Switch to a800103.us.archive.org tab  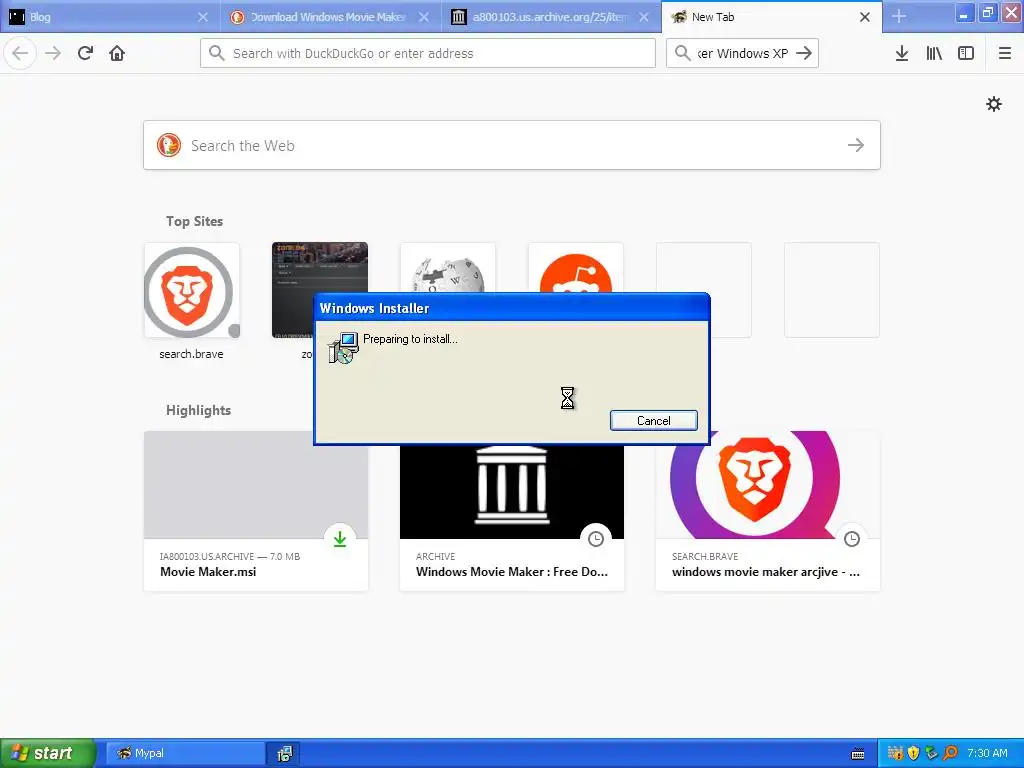(x=551, y=17)
